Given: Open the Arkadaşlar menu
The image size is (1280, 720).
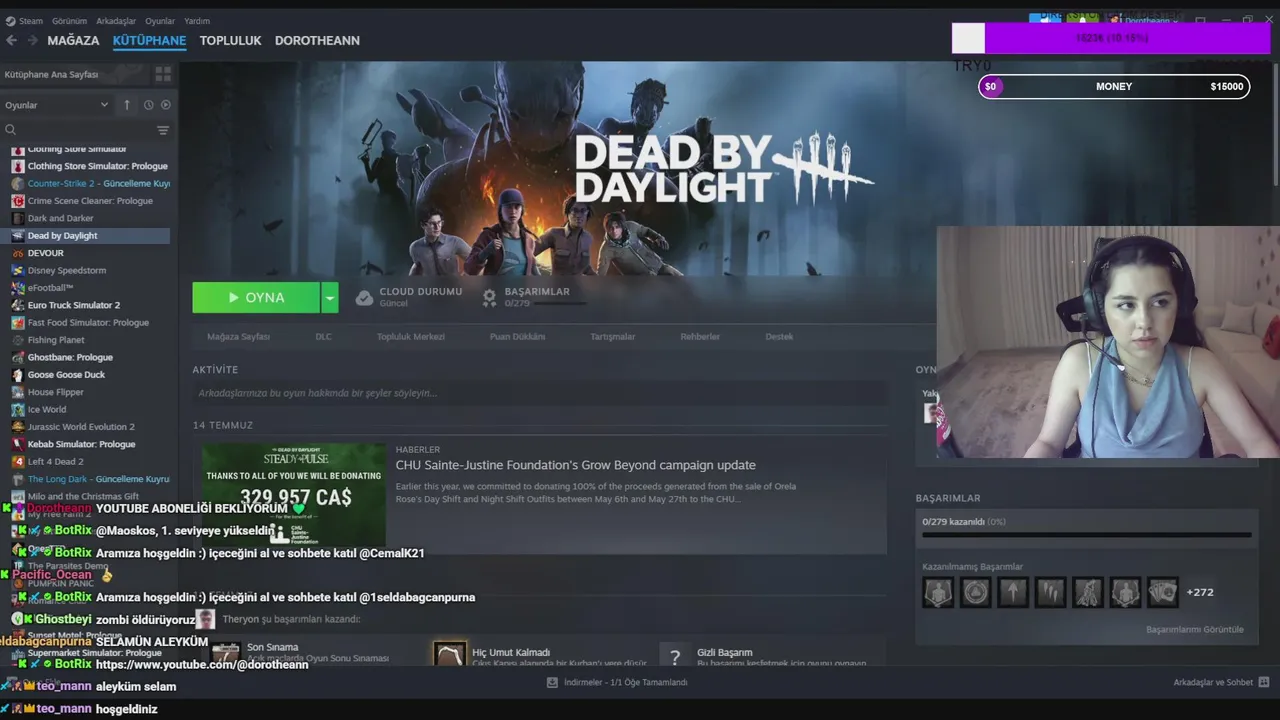Looking at the screenshot, I should (116, 21).
